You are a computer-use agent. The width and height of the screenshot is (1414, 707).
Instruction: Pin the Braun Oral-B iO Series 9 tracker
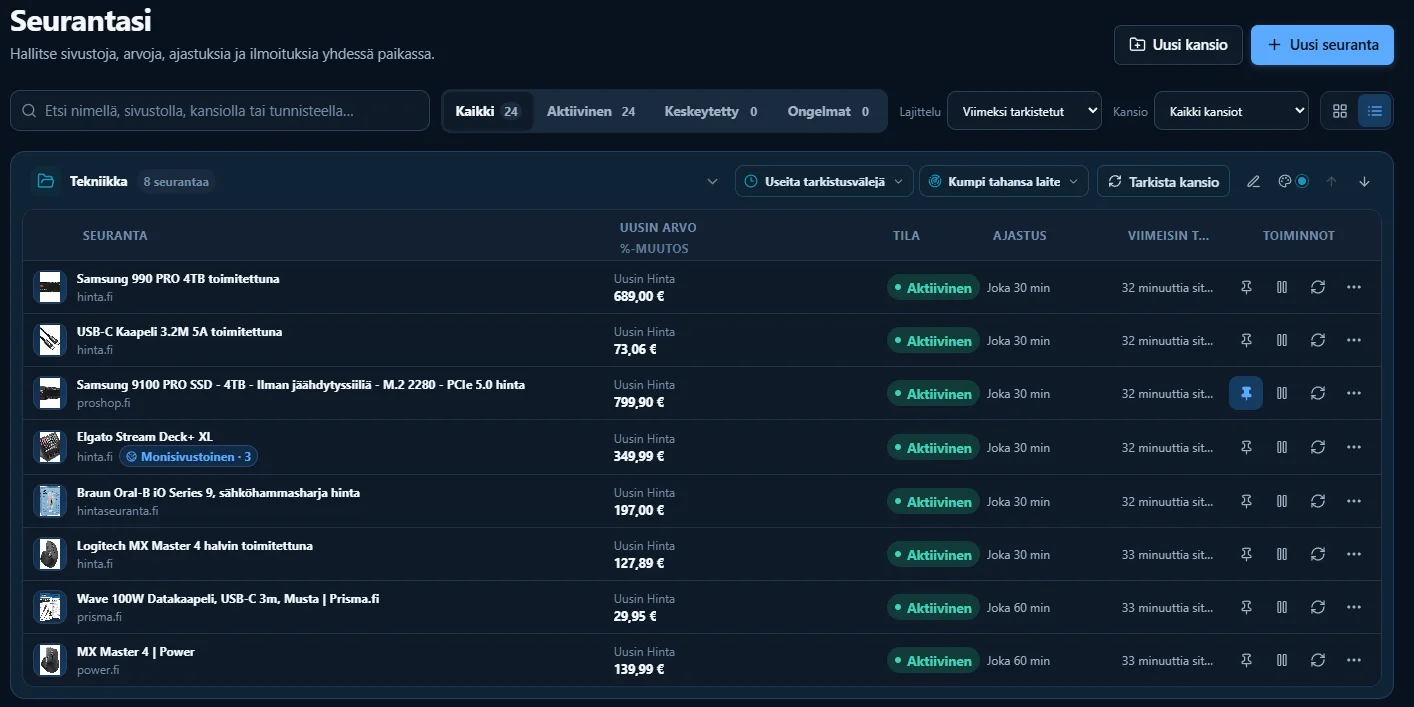point(1246,500)
